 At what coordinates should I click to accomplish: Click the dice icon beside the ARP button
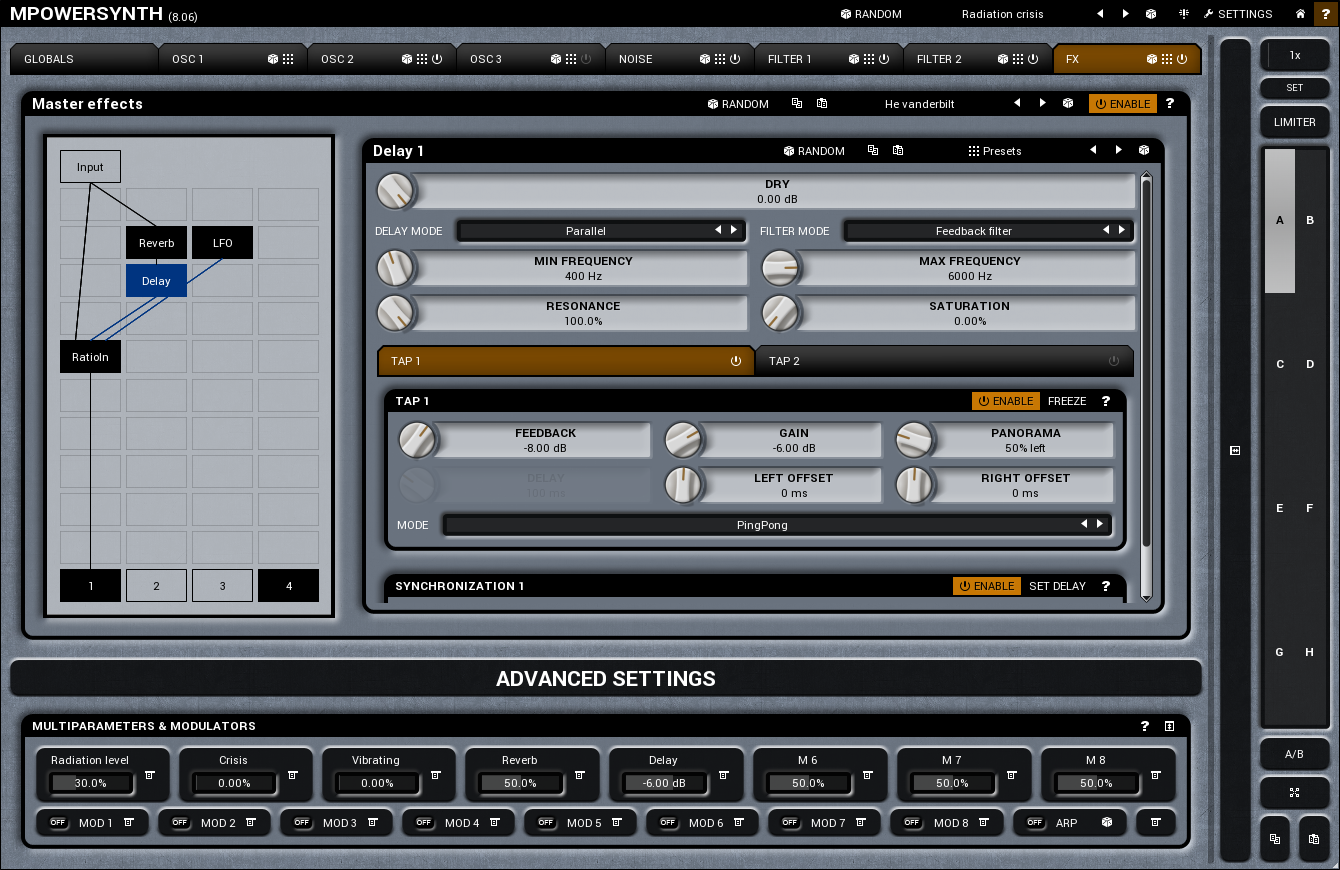(1107, 823)
